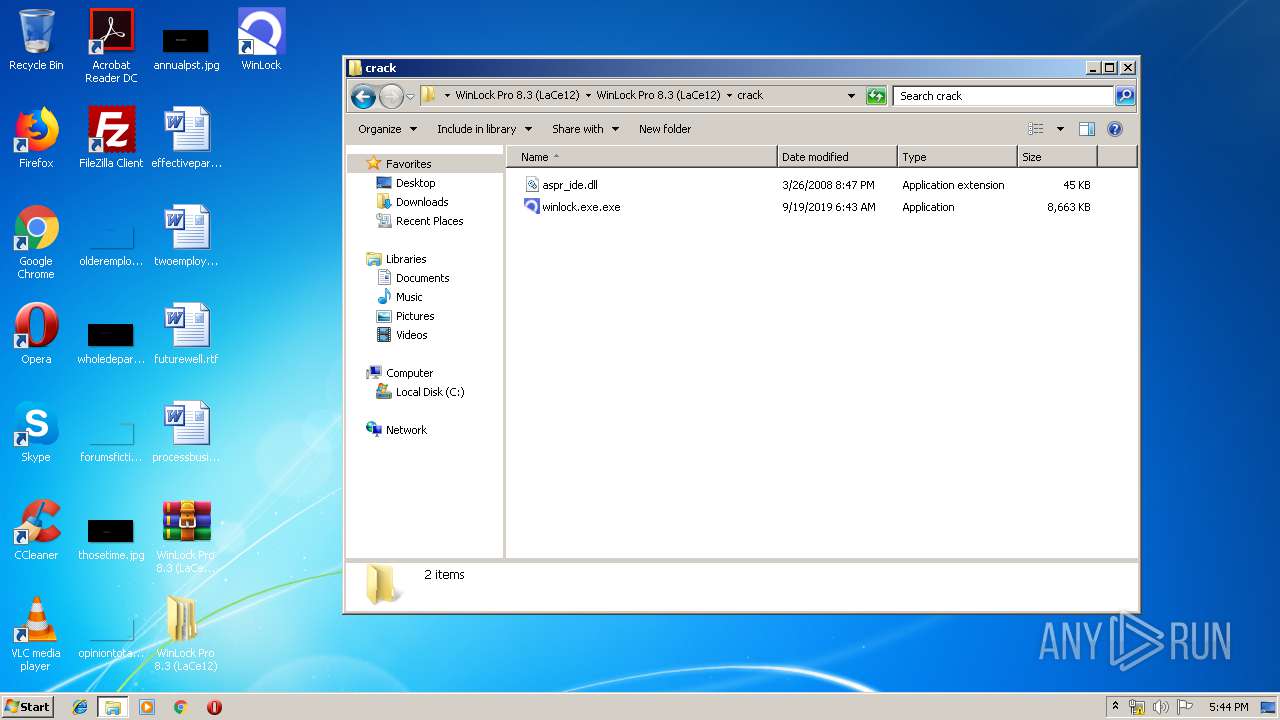Image resolution: width=1280 pixels, height=720 pixels.
Task: Select Favorites in the navigation pane
Action: click(408, 164)
